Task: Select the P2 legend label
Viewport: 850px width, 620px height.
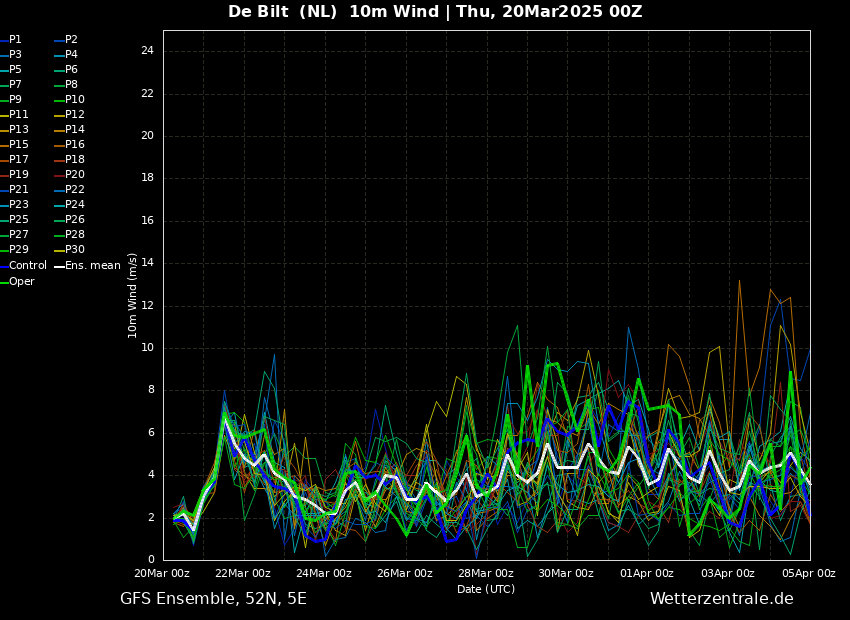Action: point(66,40)
